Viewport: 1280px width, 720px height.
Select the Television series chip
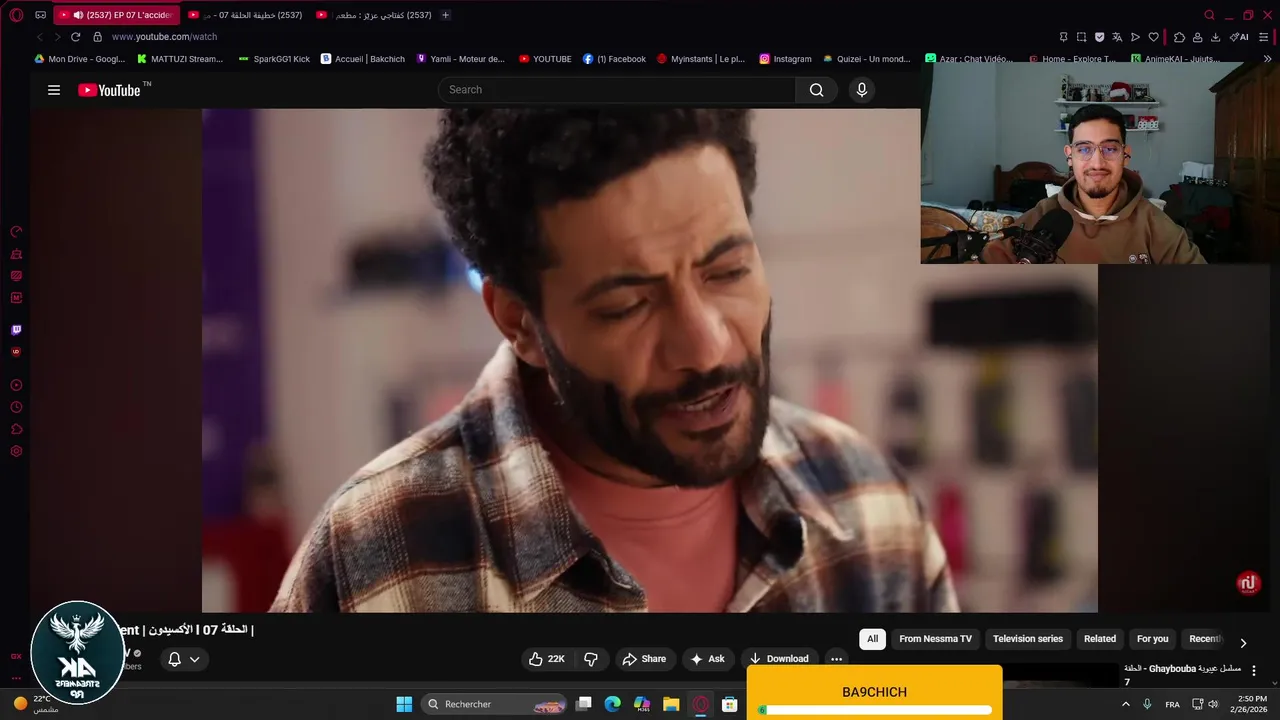1028,639
